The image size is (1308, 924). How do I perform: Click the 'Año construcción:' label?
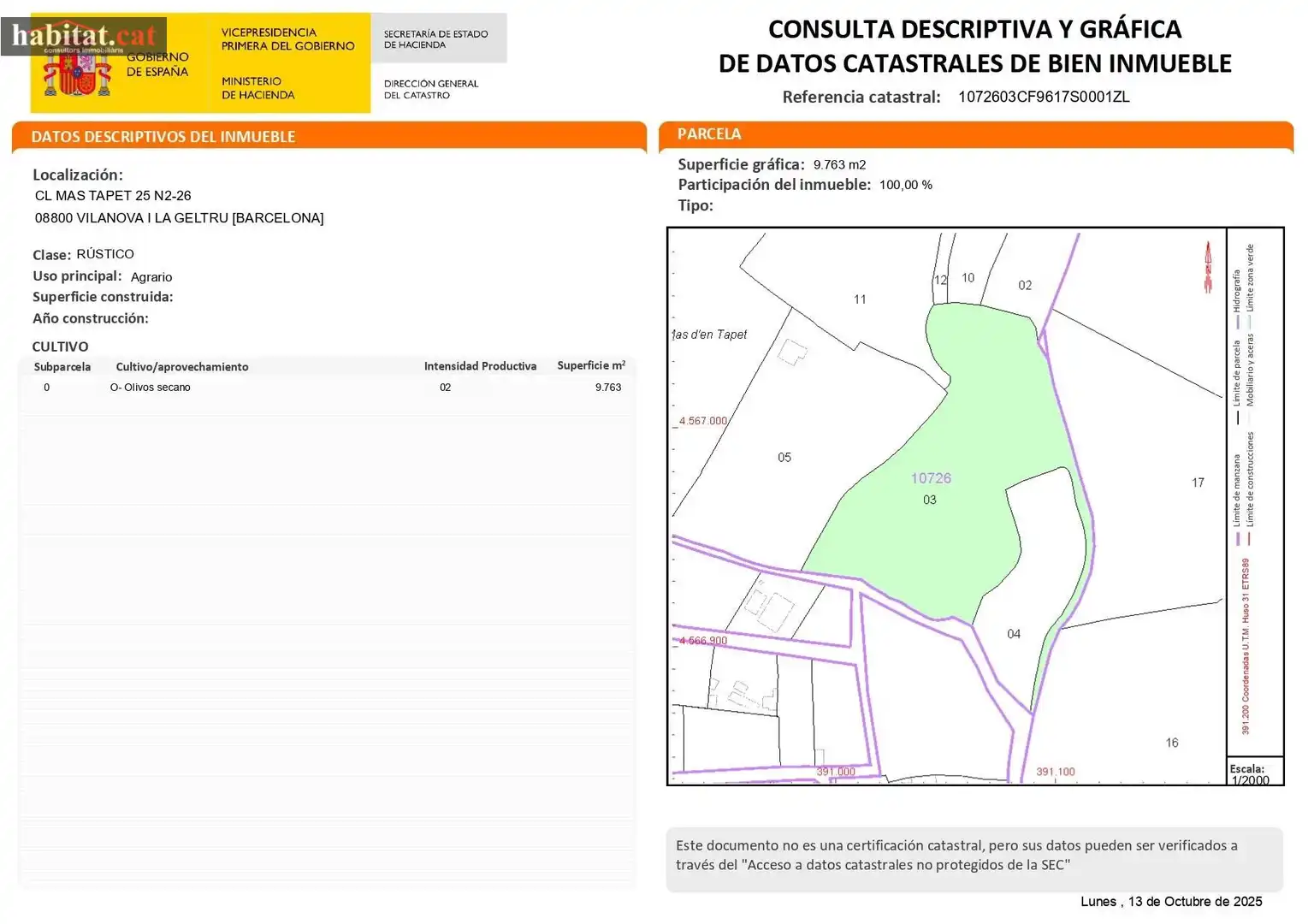coord(91,318)
